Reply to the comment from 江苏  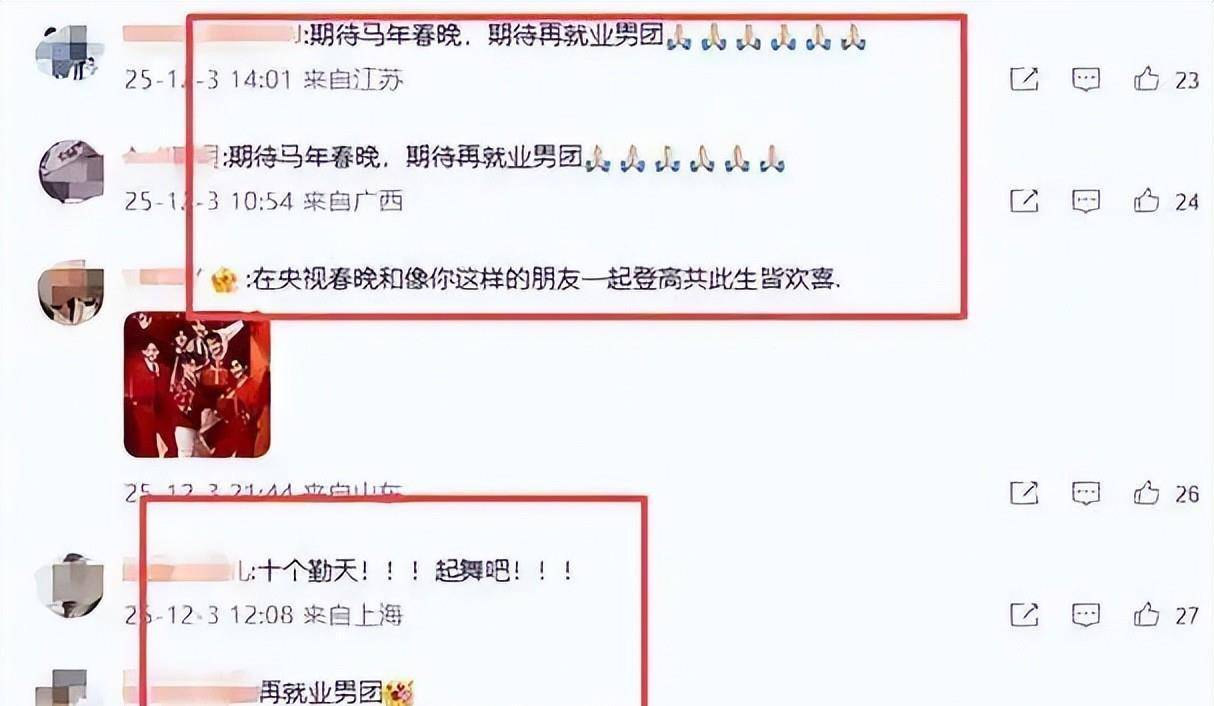[1086, 80]
